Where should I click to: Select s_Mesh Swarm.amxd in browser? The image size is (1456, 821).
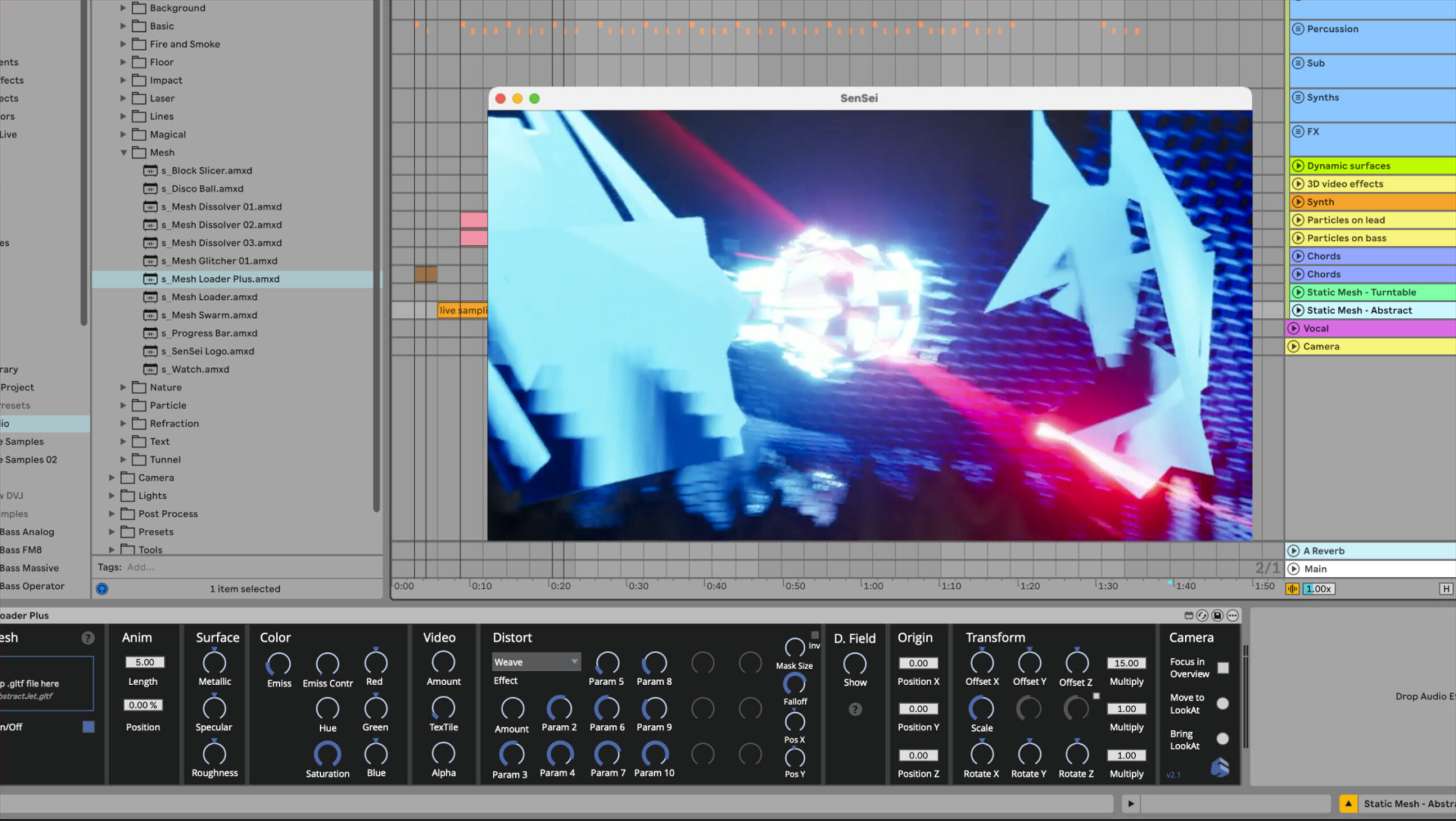(x=214, y=315)
